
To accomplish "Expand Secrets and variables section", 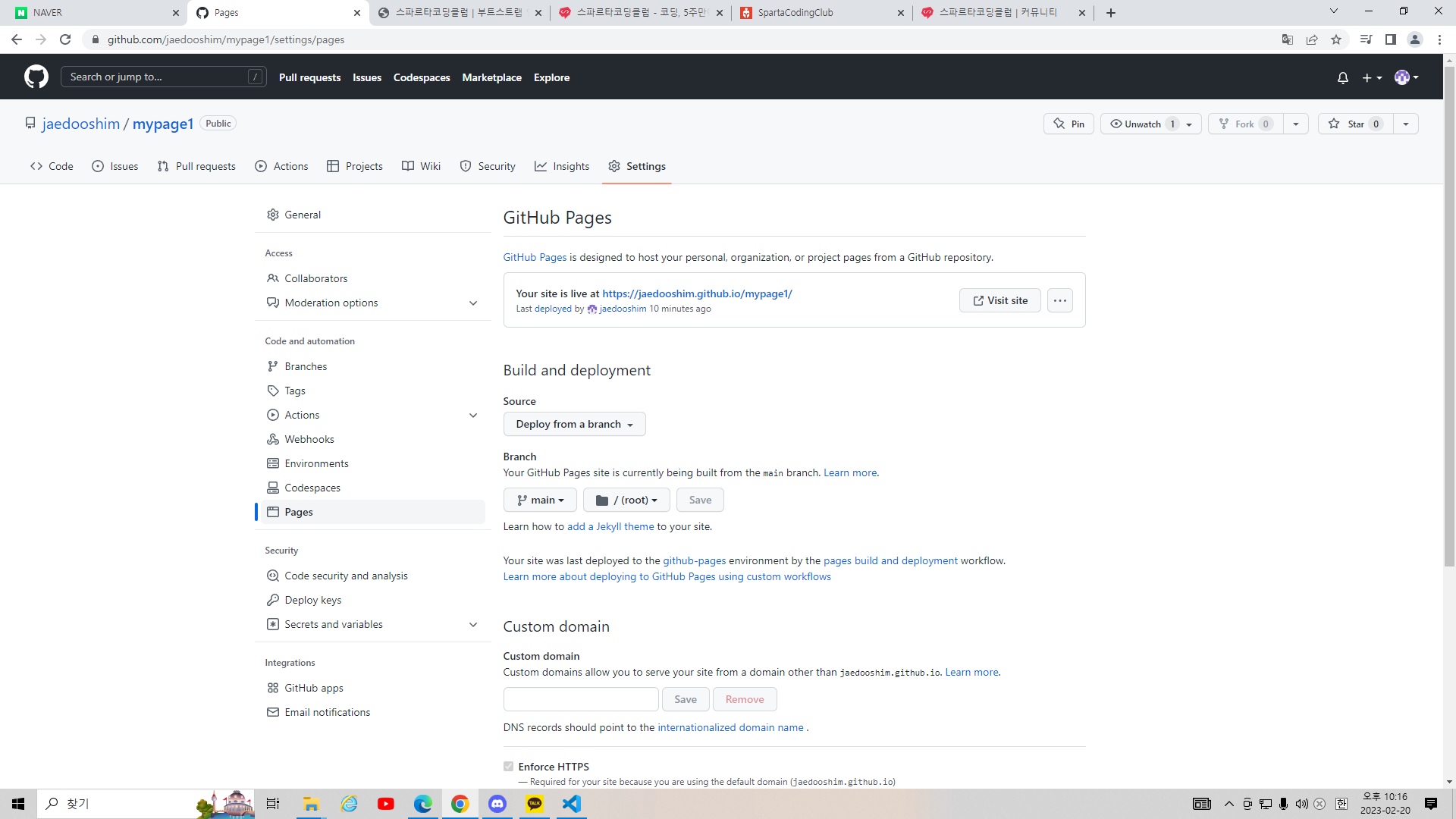I will (x=473, y=624).
